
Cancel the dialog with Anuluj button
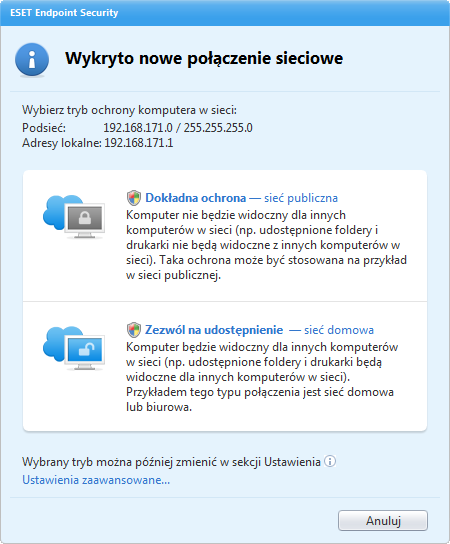click(383, 520)
